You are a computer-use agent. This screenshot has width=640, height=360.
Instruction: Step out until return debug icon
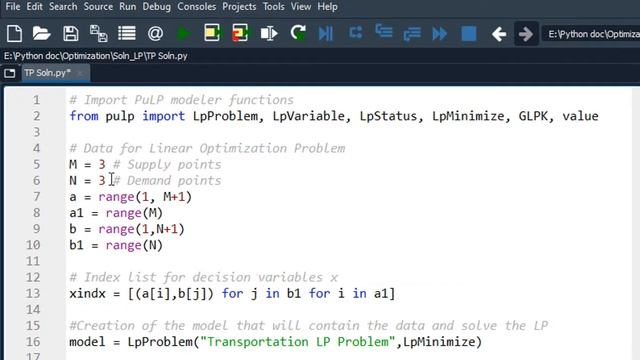click(412, 33)
